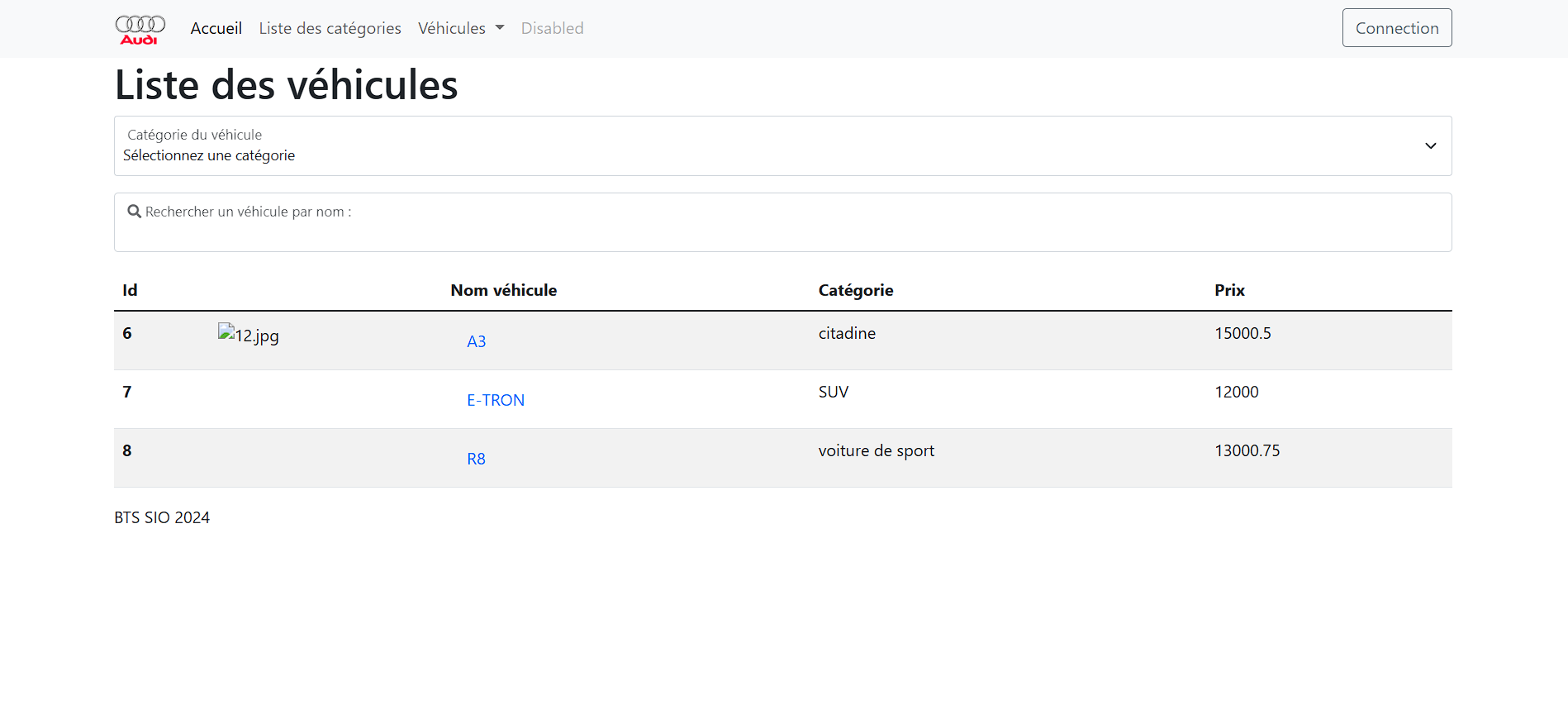Click the broken 12.jpg image
Viewport: 1568px width, 719px height.
click(x=249, y=335)
